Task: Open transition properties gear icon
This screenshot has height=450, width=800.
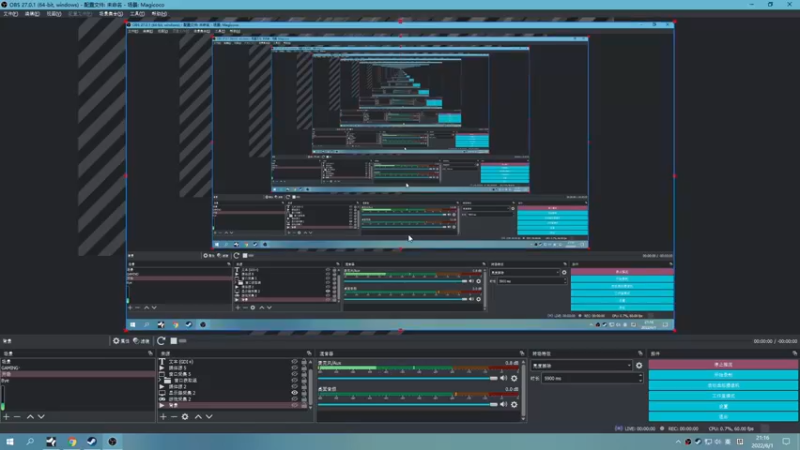Action: tap(639, 365)
